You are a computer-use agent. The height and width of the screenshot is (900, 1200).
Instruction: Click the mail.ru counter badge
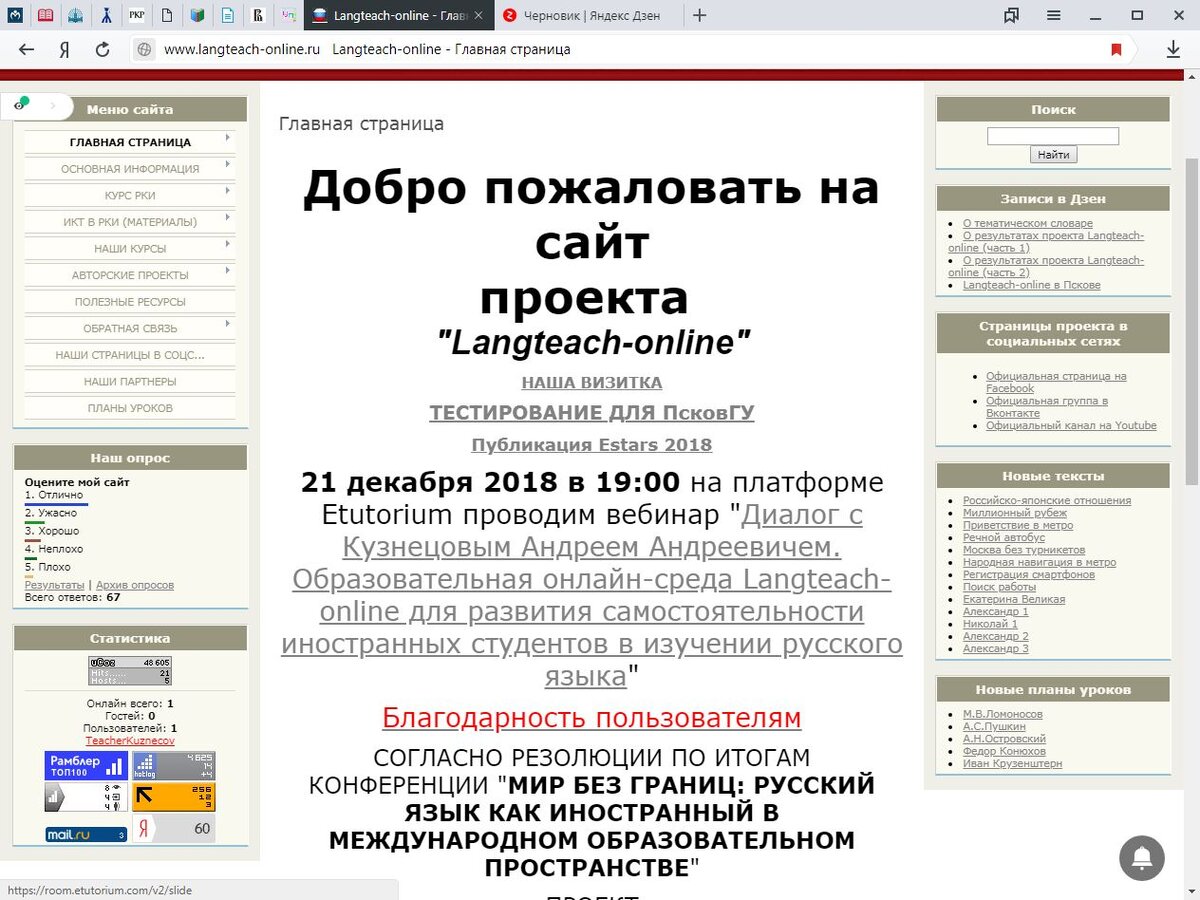pyautogui.click(x=86, y=834)
